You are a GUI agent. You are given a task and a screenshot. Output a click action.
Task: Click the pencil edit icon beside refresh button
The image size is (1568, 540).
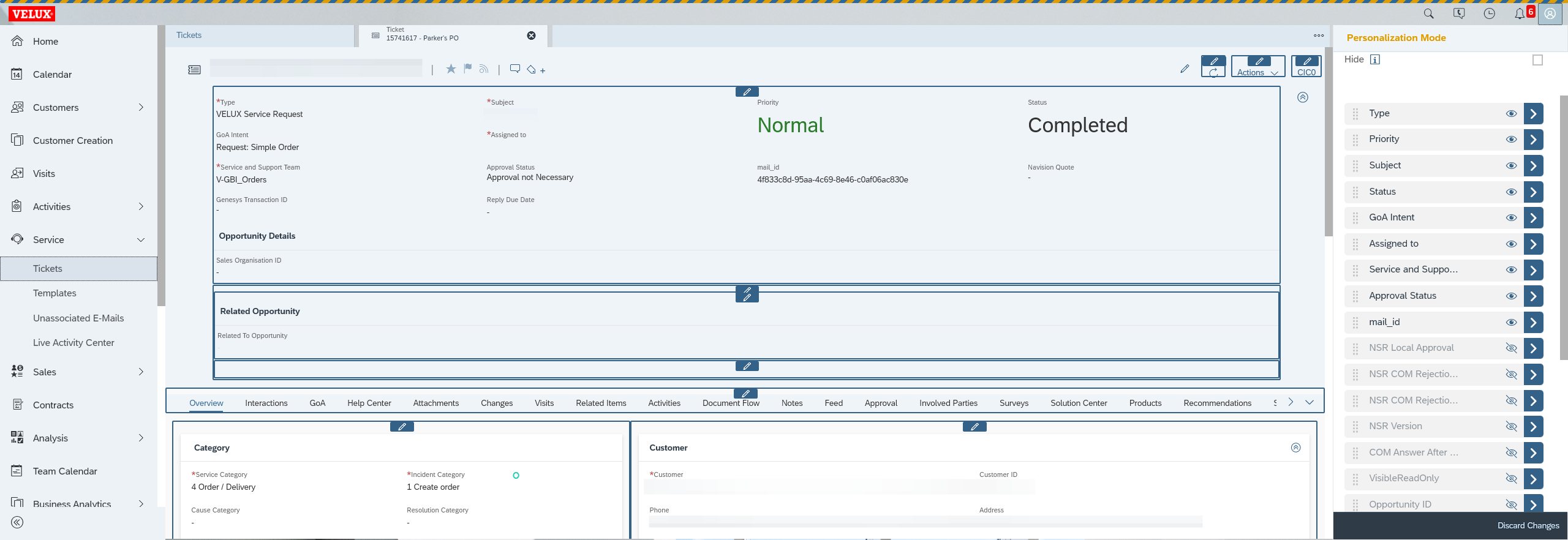click(1185, 69)
